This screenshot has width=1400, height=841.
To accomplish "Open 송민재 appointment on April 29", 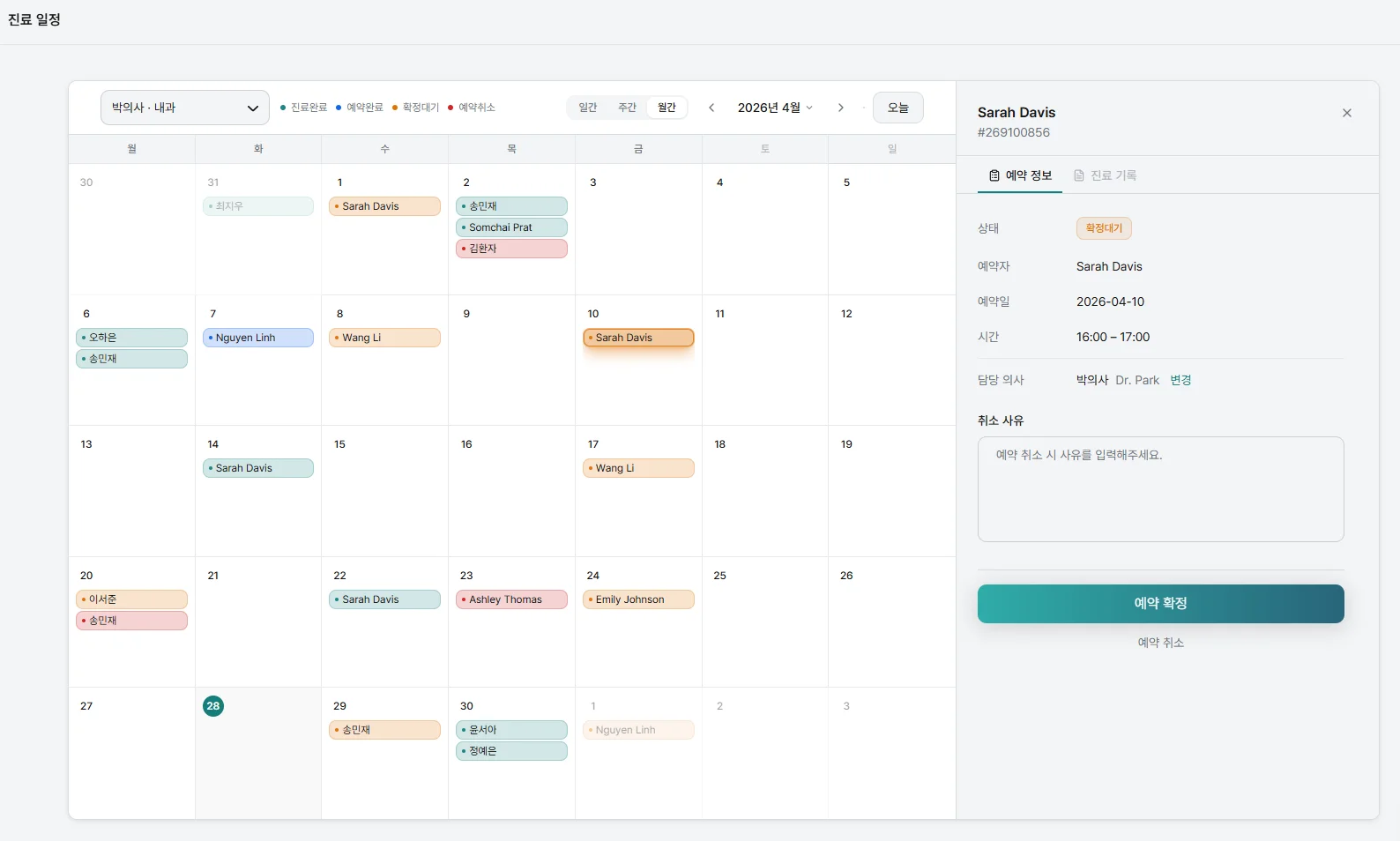I will pos(384,730).
